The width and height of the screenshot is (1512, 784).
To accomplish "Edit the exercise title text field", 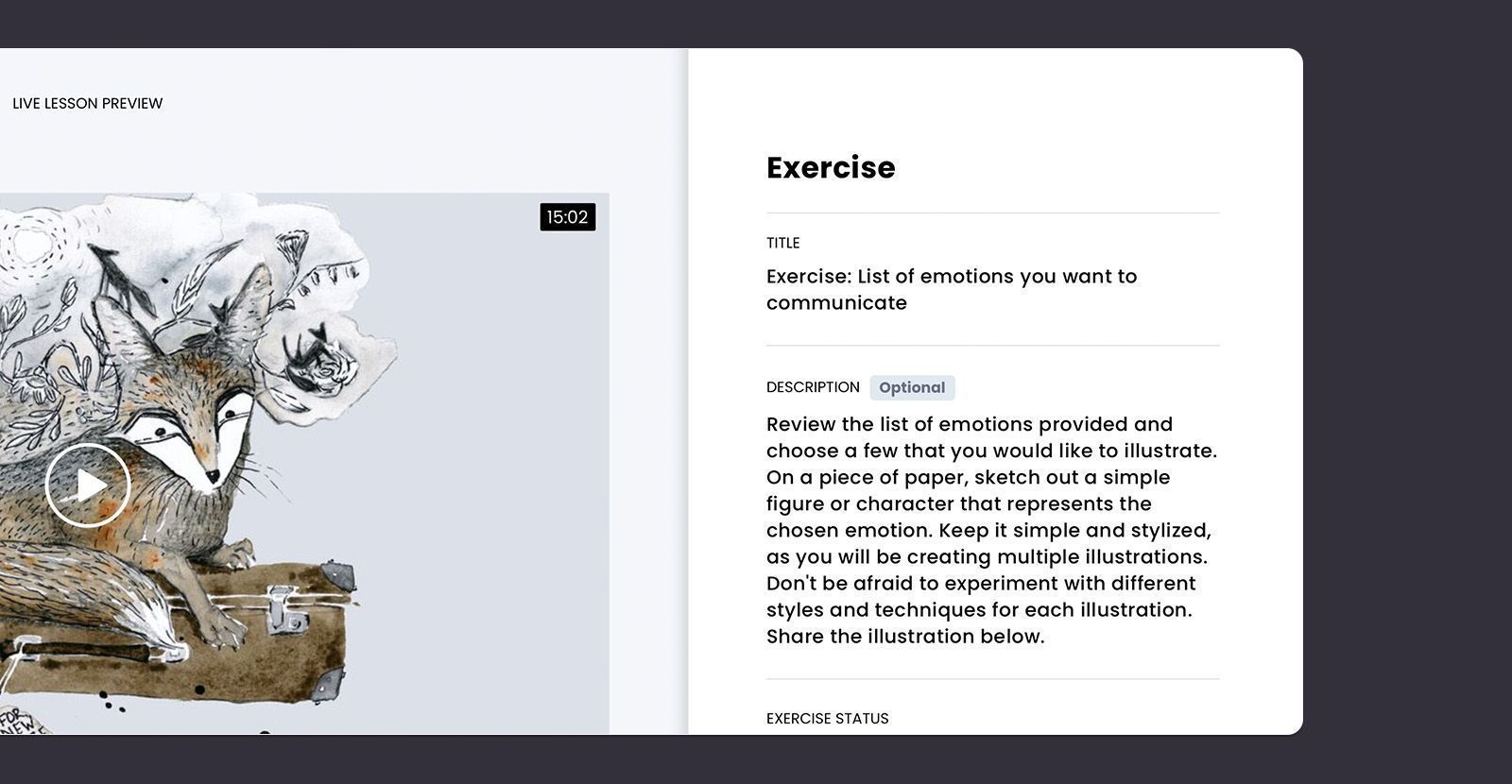I will (992, 289).
